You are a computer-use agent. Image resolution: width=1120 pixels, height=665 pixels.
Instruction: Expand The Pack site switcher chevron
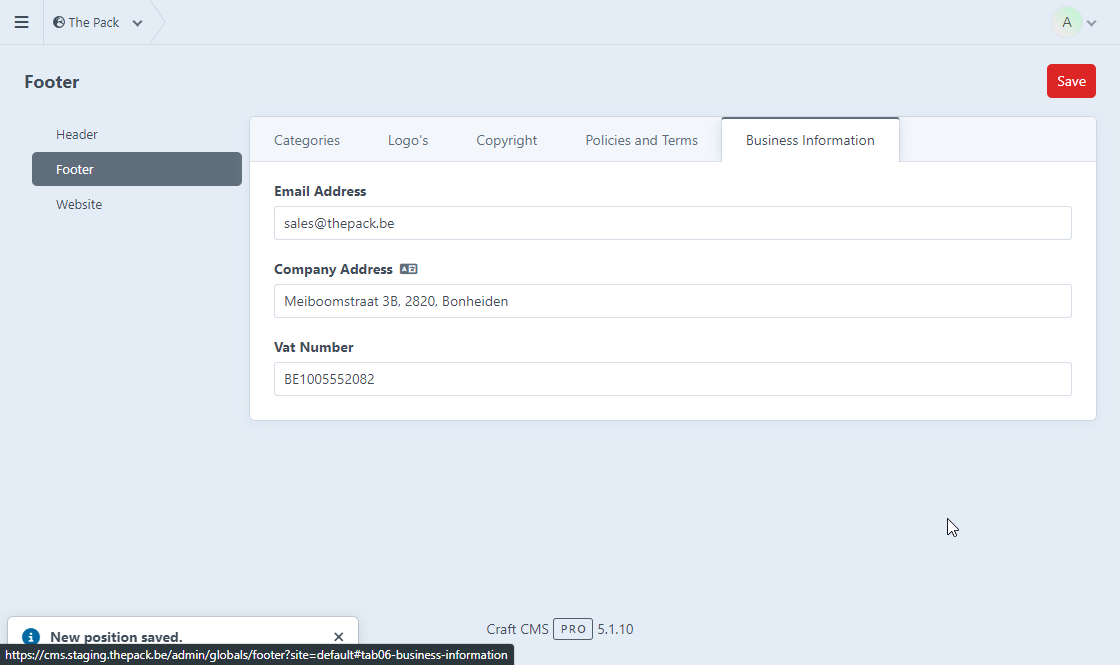137,23
